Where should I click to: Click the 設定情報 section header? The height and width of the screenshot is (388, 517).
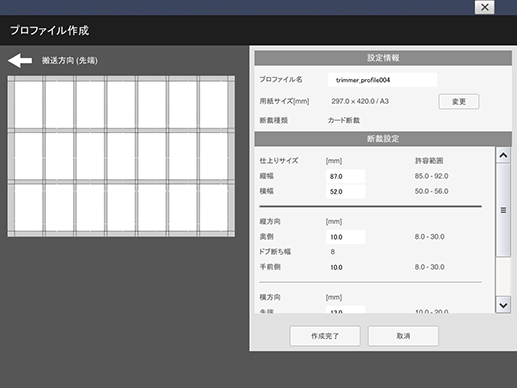point(383,58)
